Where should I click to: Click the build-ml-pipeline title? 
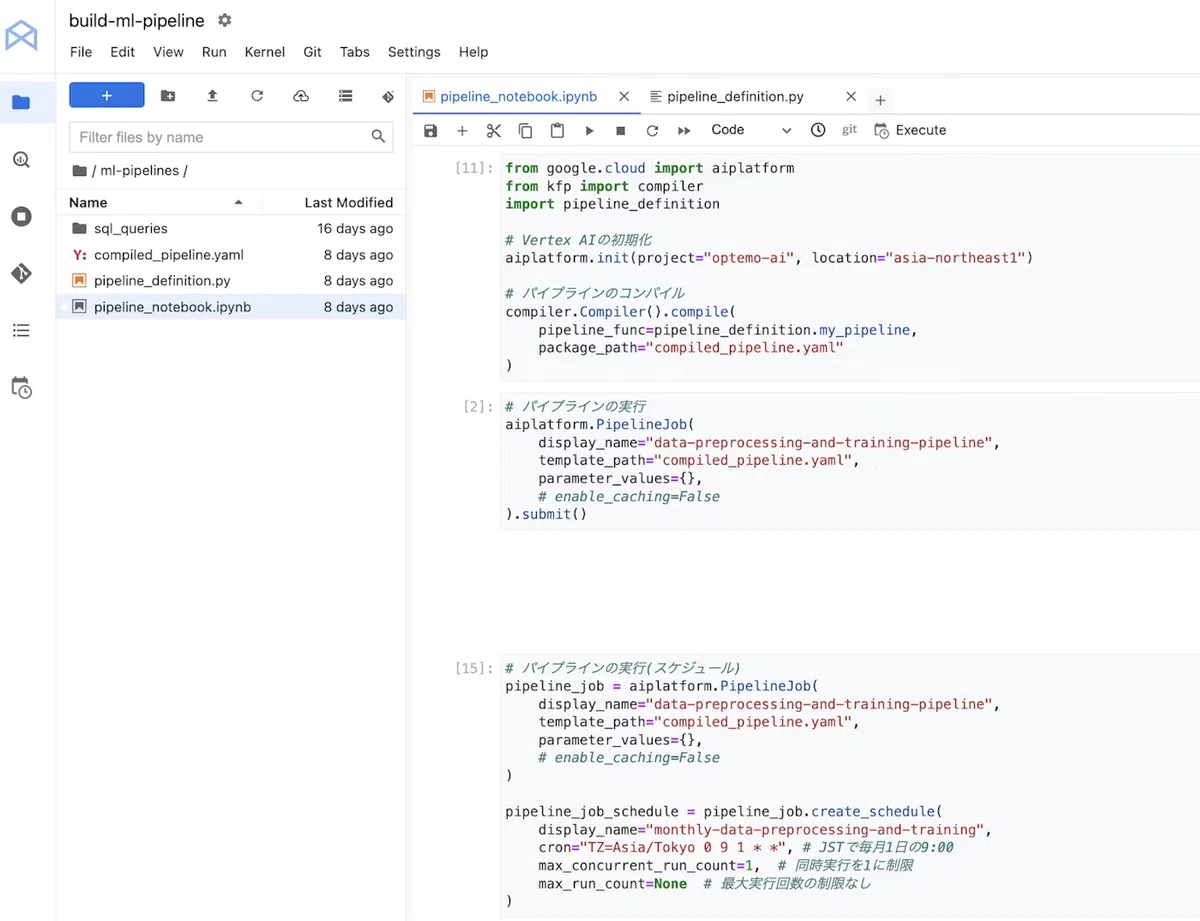(x=137, y=20)
